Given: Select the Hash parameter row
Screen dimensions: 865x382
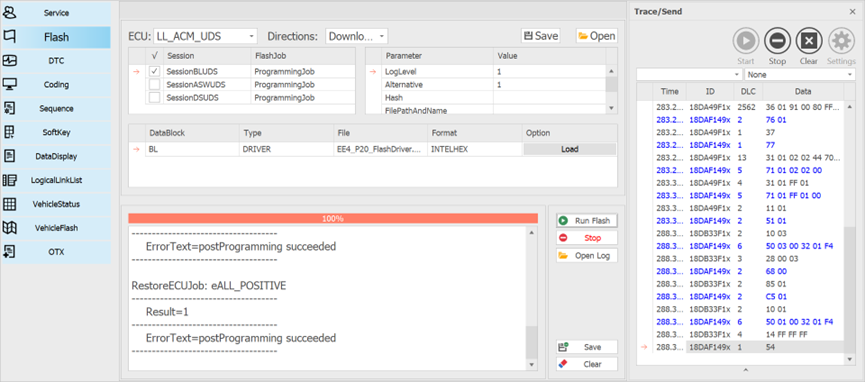Looking at the screenshot, I should (x=486, y=97).
